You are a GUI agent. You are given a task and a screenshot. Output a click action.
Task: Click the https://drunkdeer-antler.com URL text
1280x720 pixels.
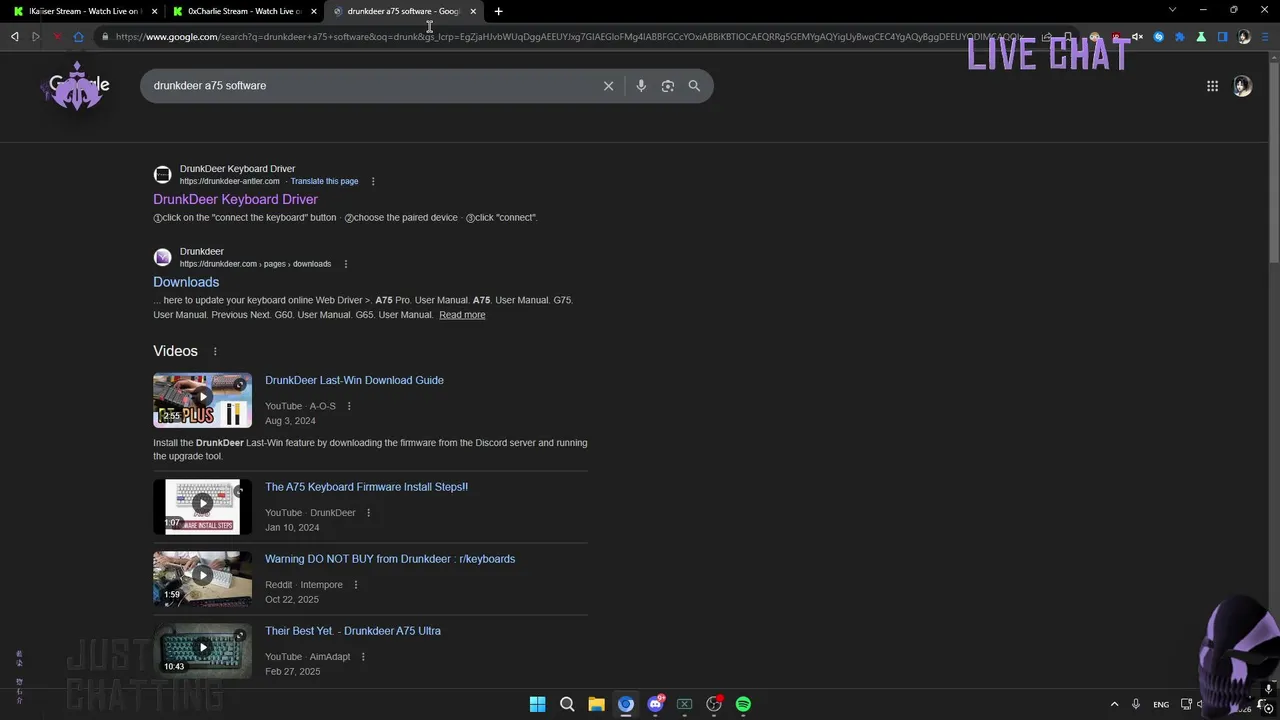tap(229, 181)
